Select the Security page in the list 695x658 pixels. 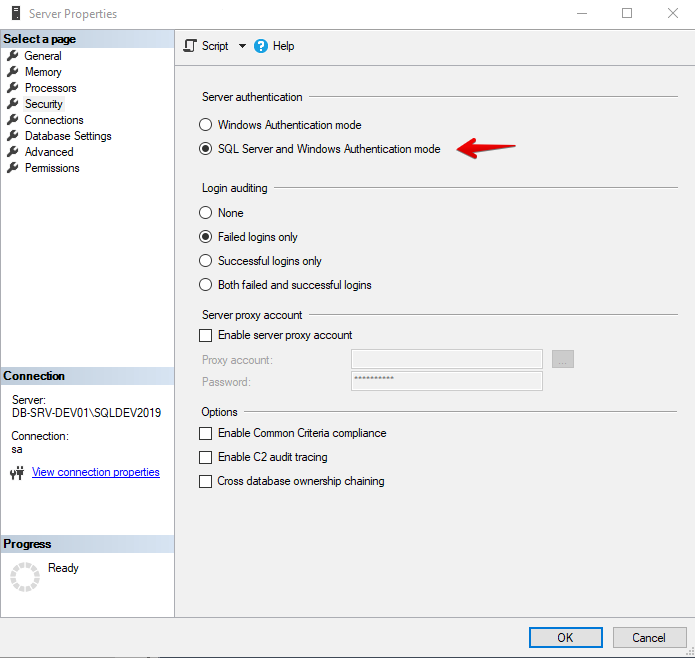pos(43,104)
